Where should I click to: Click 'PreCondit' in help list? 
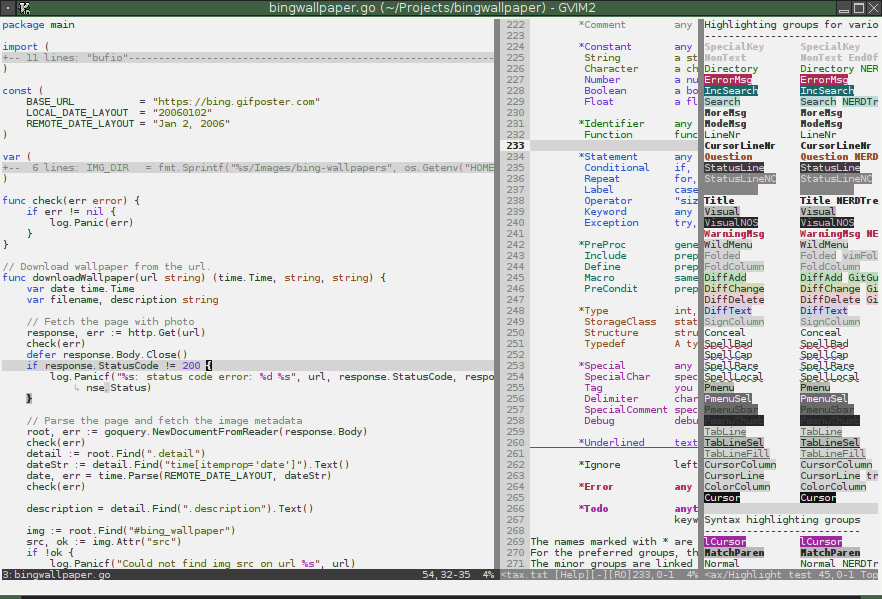tap(611, 289)
